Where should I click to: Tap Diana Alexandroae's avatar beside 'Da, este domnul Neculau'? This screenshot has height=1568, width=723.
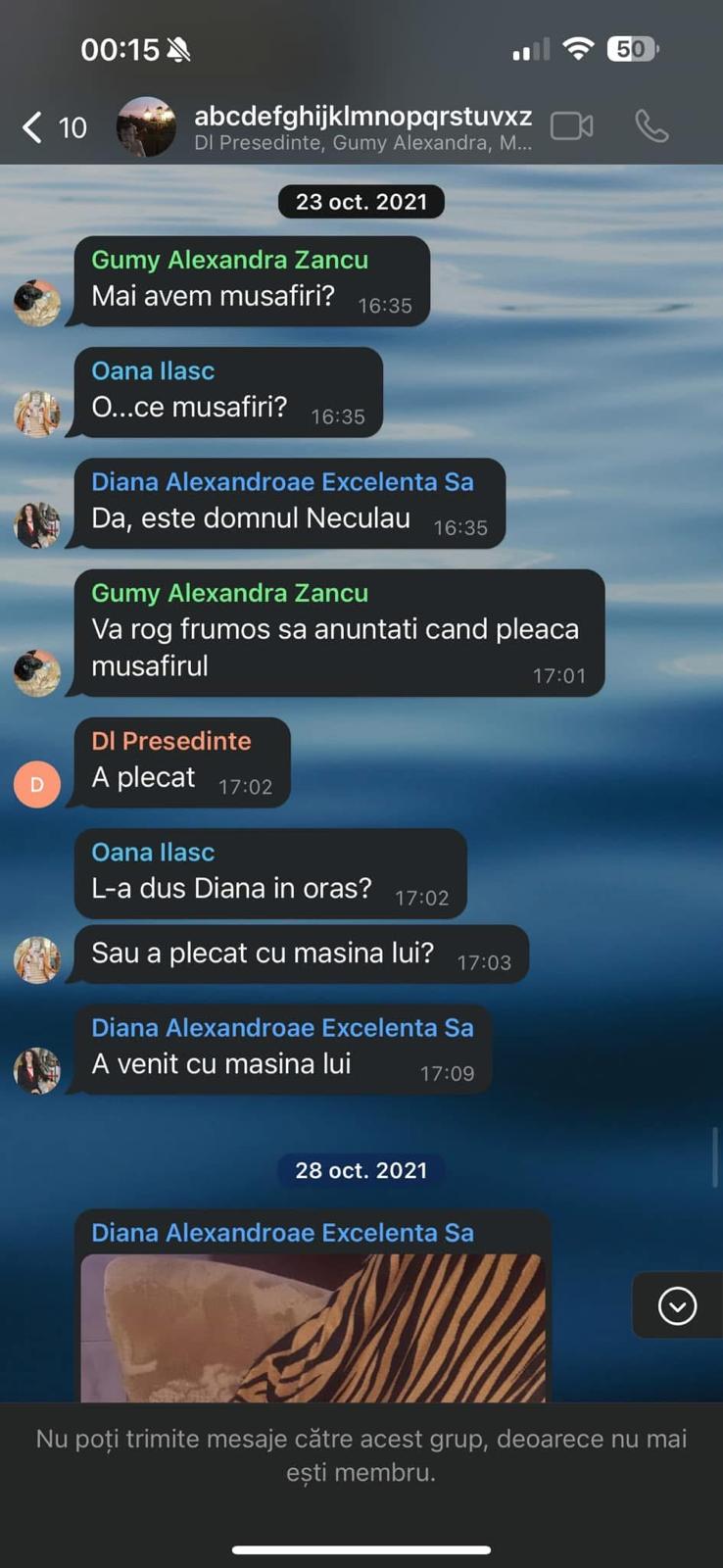[x=37, y=524]
